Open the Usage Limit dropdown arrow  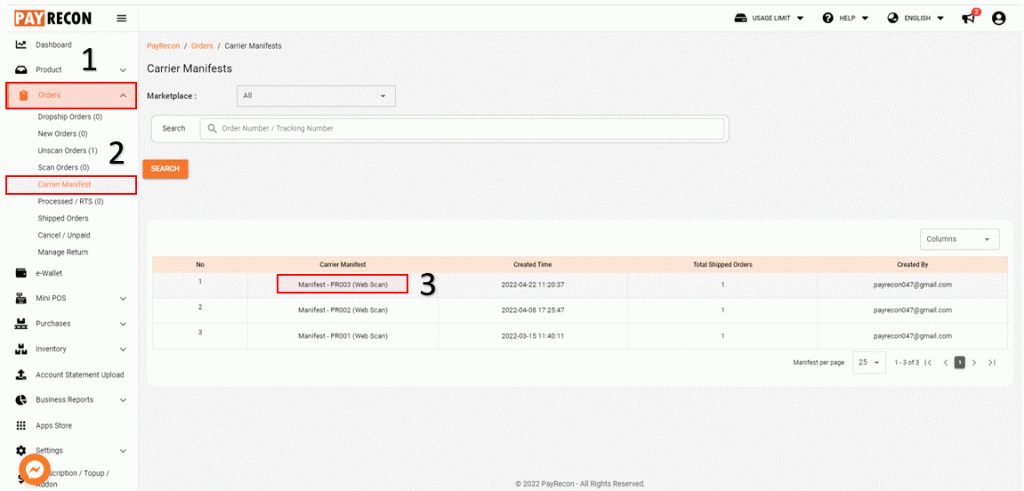[x=800, y=18]
